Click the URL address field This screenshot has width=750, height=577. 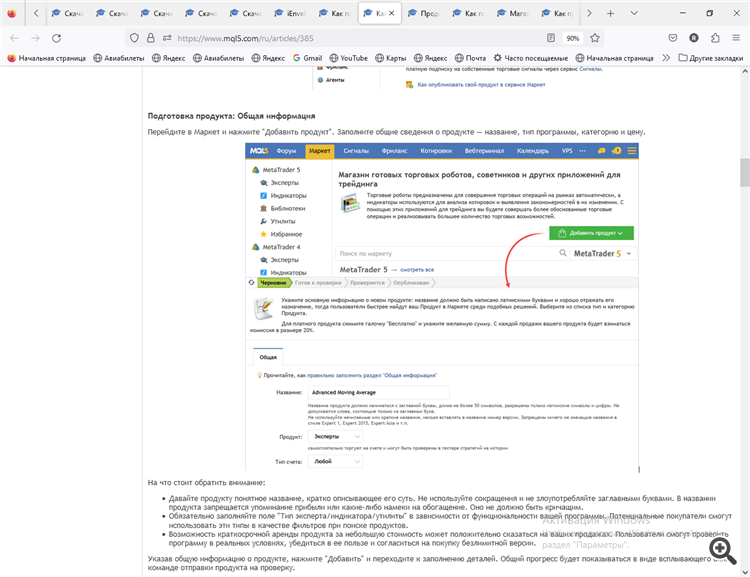[350, 38]
